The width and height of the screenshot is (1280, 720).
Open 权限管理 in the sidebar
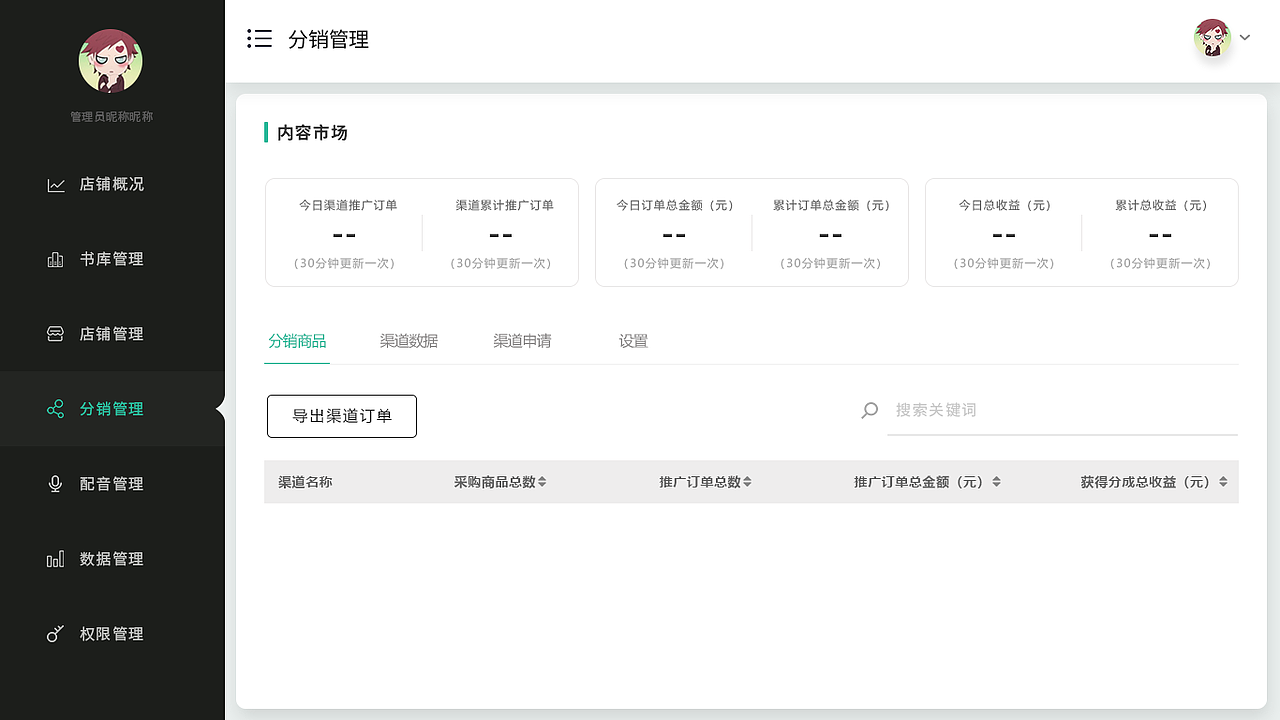pyautogui.click(x=112, y=634)
